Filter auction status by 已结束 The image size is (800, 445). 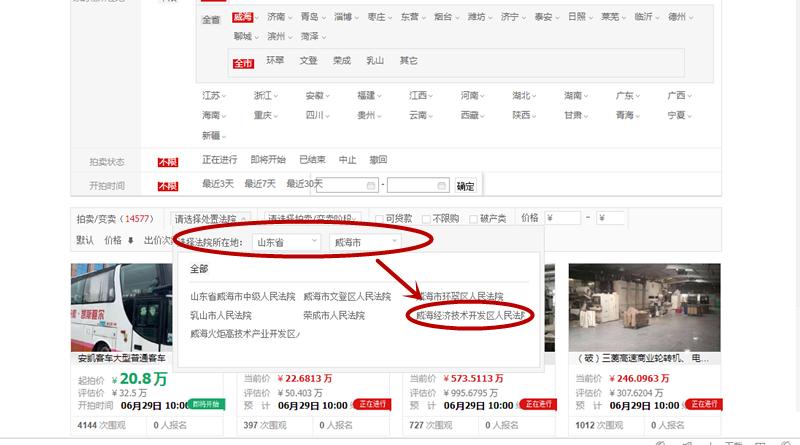312,160
